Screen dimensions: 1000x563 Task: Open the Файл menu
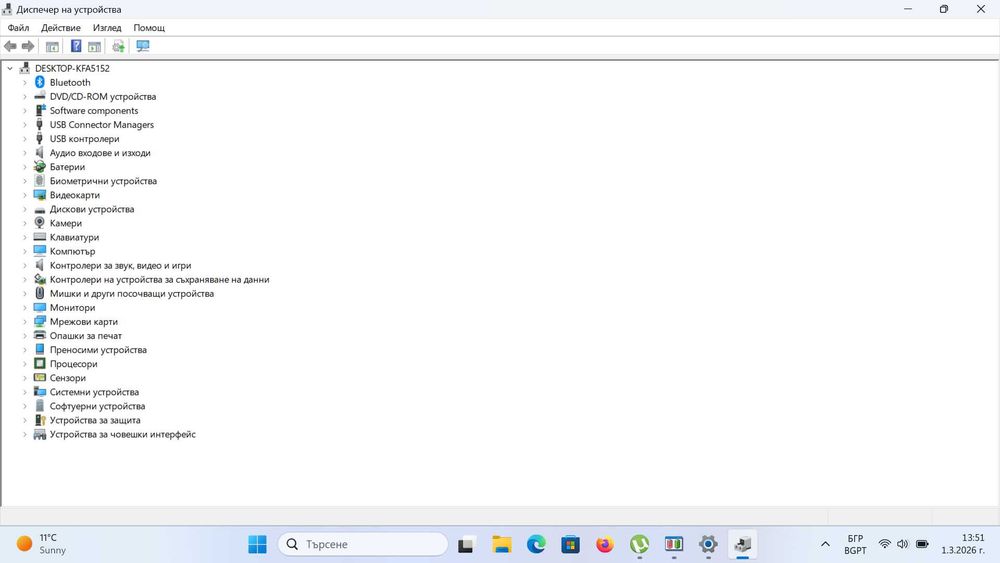pyautogui.click(x=18, y=27)
